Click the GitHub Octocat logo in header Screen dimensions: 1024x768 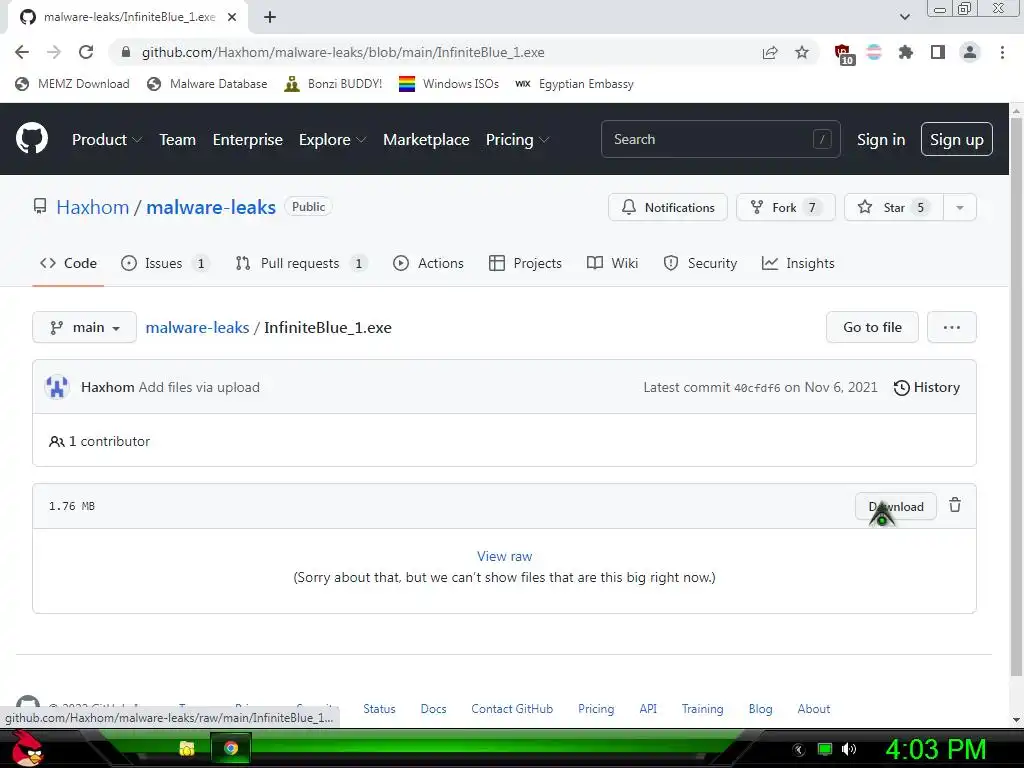coord(32,138)
